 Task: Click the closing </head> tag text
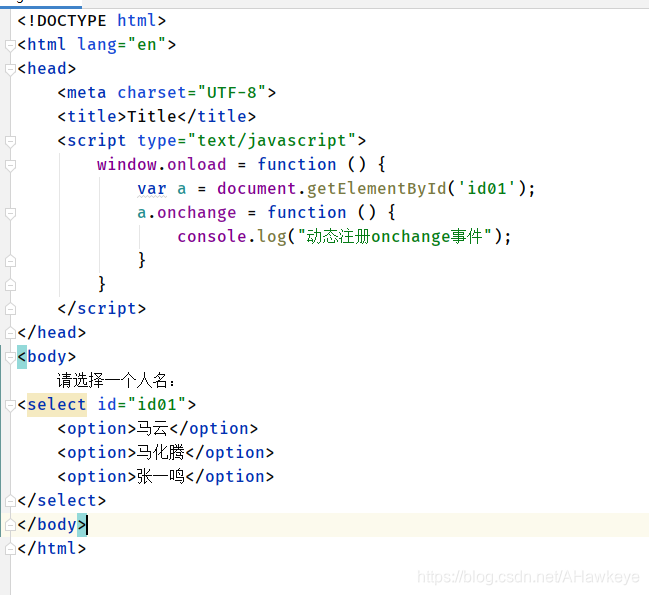52,333
